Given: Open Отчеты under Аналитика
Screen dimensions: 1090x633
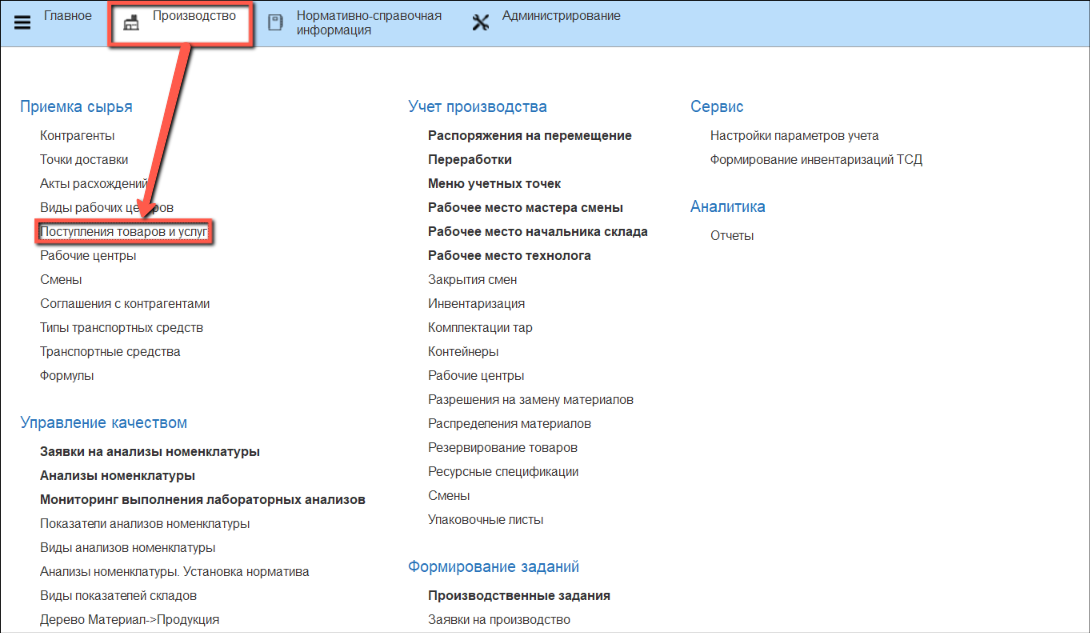Looking at the screenshot, I should (x=731, y=236).
